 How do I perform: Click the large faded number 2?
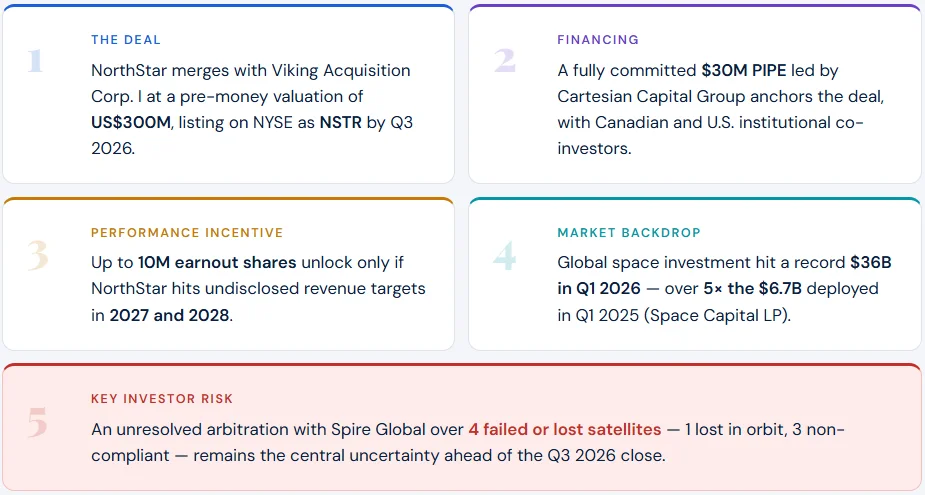coord(504,61)
